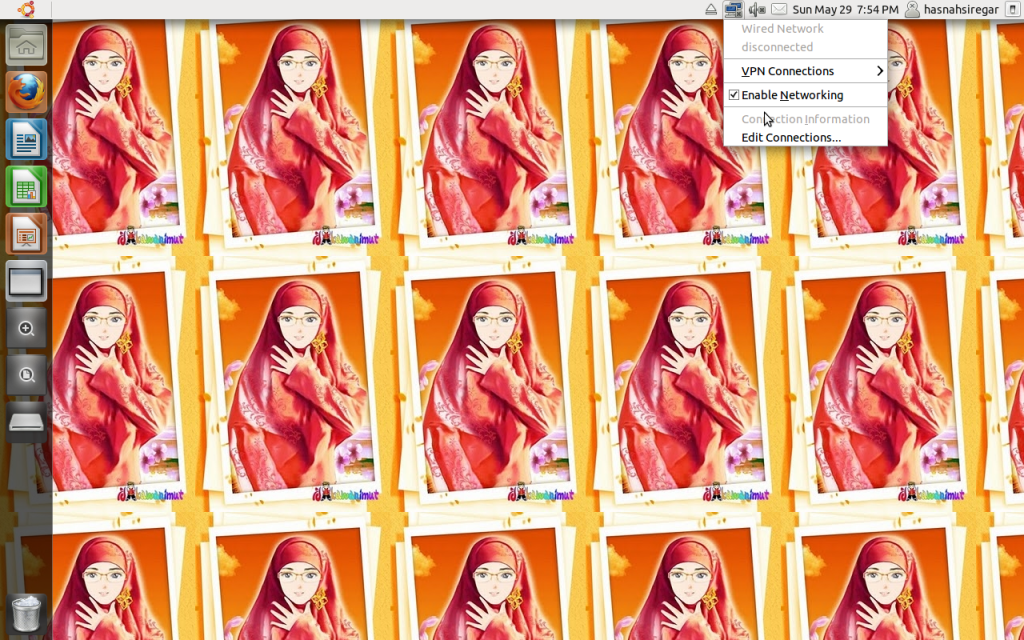Open the Trash in the launcher
This screenshot has width=1024, height=640.
tap(26, 613)
